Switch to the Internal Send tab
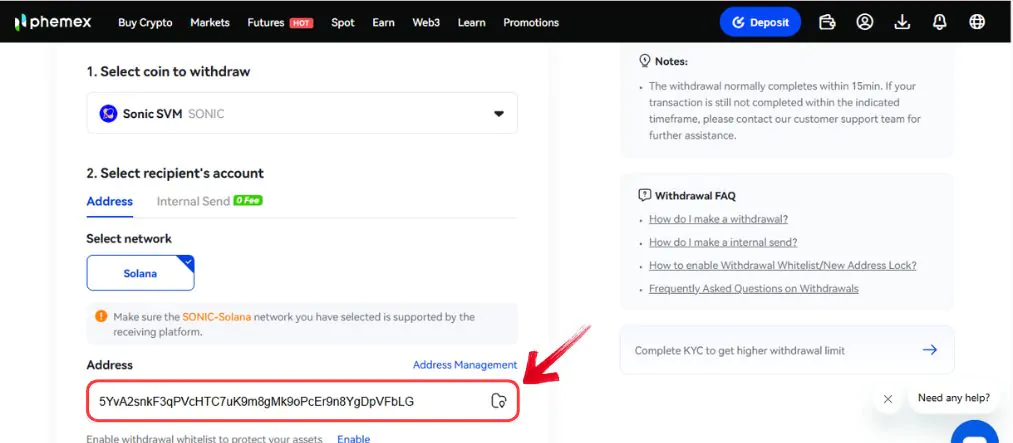This screenshot has height=443, width=1013. coord(193,201)
